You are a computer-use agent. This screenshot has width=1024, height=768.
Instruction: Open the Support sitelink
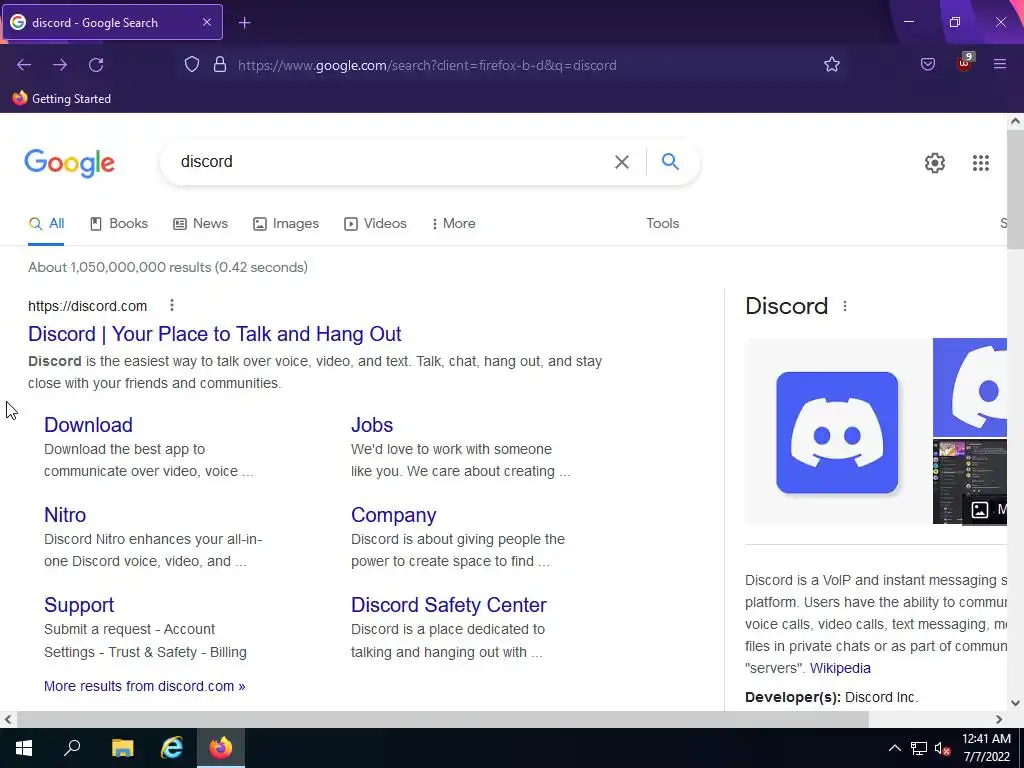tap(79, 605)
